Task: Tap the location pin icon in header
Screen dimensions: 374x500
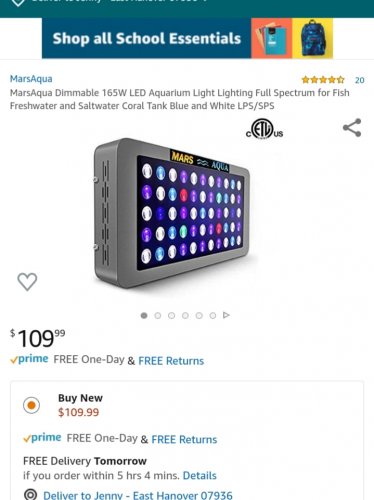Action: pyautogui.click(x=18, y=3)
